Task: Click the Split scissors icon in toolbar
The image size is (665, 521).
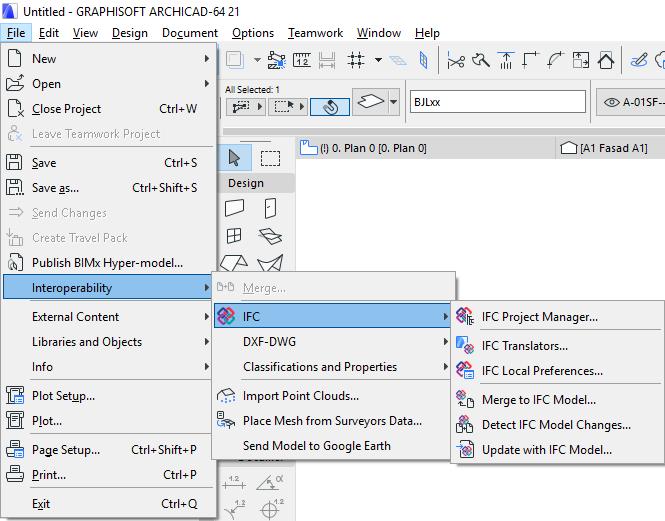Action: point(456,61)
